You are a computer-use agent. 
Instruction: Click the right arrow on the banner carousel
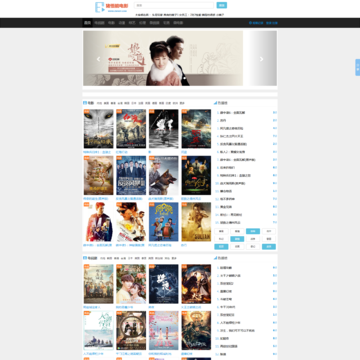(x=261, y=59)
